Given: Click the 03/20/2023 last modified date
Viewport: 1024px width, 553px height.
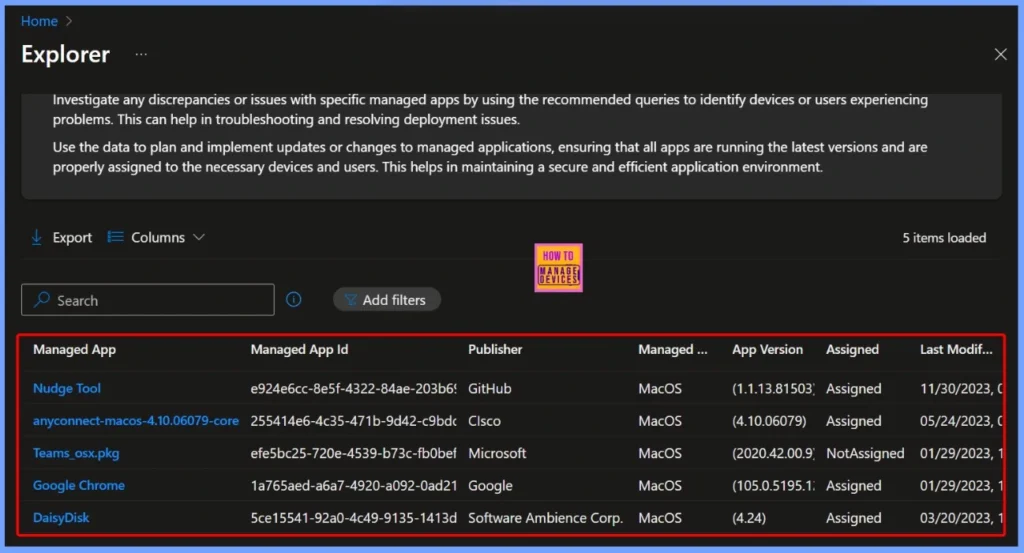Looking at the screenshot, I should coord(961,518).
